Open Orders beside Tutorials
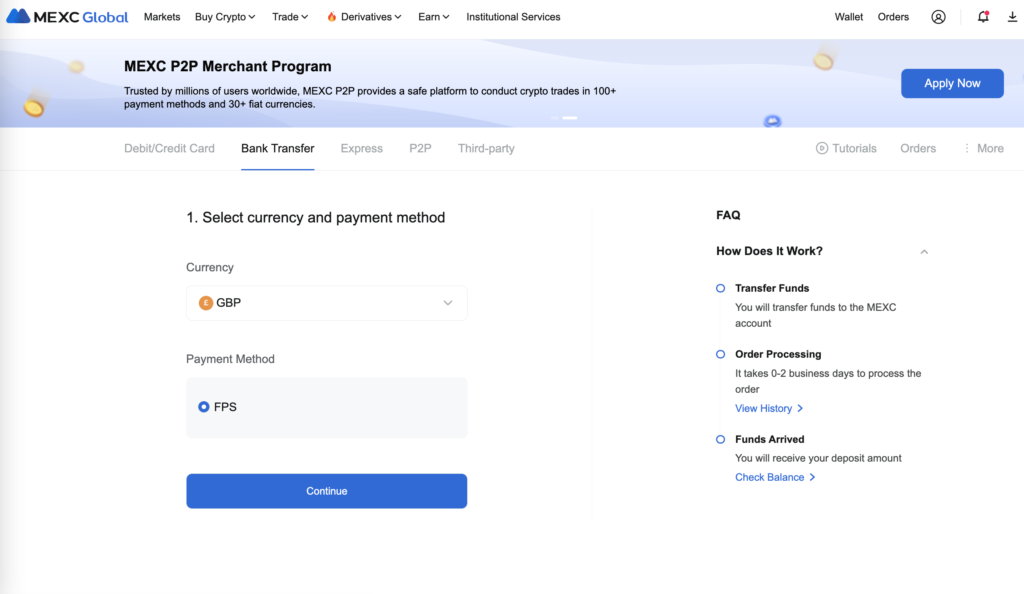This screenshot has width=1024, height=594. coord(918,148)
